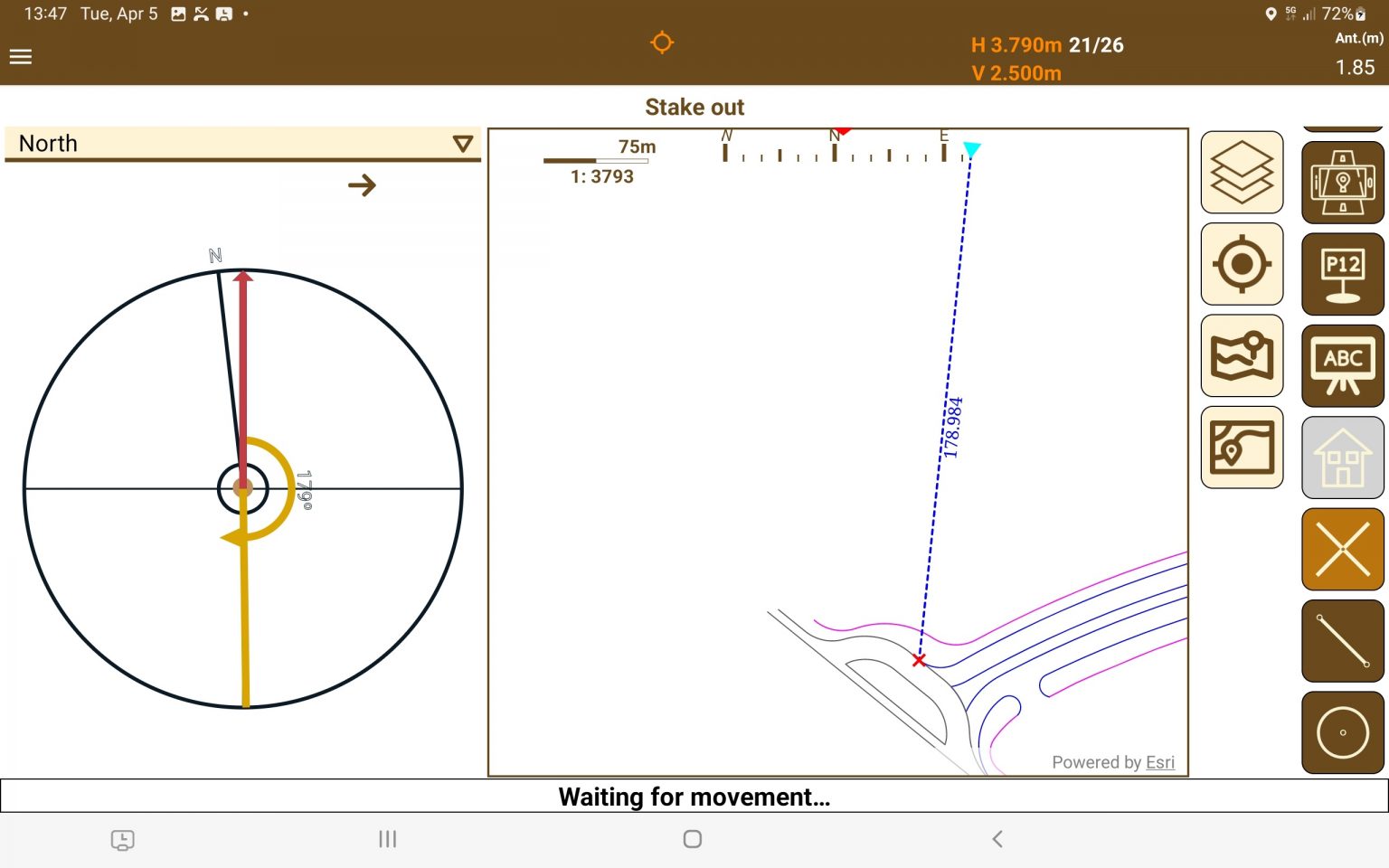Screen dimensions: 1389x868
Task: Select the circle stakeout tool
Action: coord(1342,732)
